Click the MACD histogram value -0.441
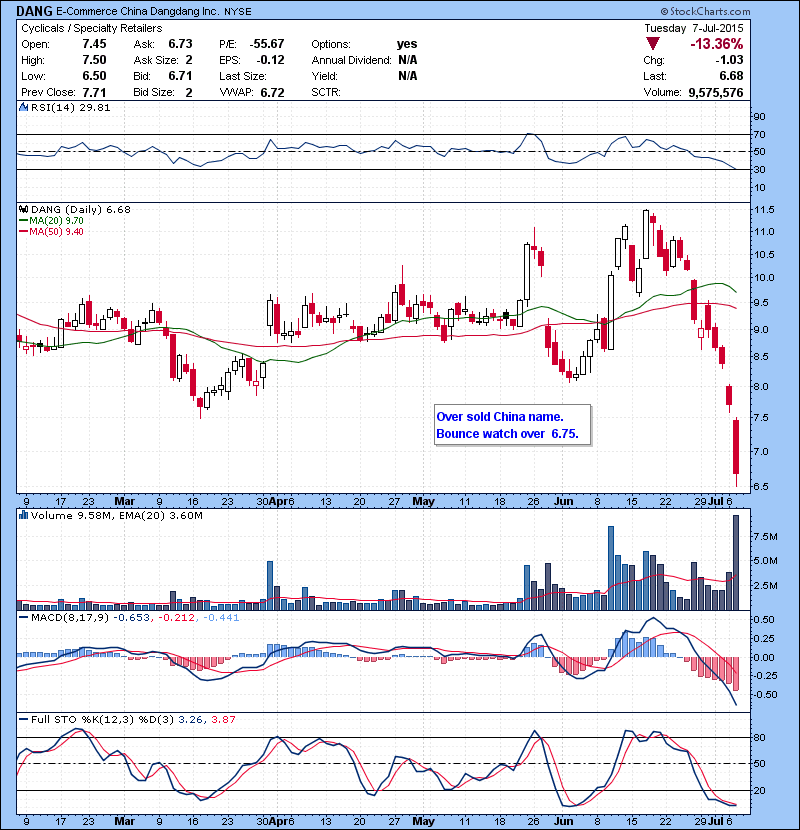This screenshot has width=800, height=830. [x=220, y=618]
